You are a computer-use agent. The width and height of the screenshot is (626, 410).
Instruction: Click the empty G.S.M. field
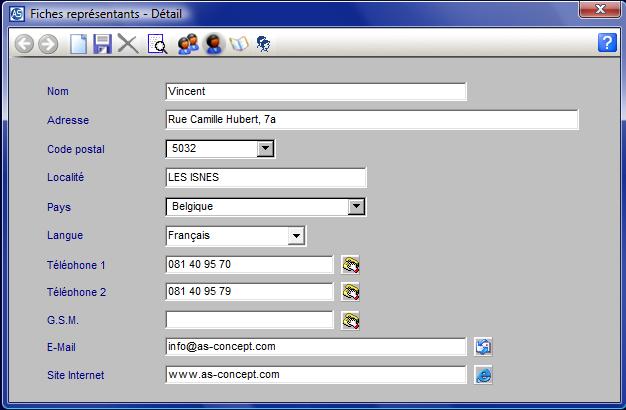pos(249,320)
